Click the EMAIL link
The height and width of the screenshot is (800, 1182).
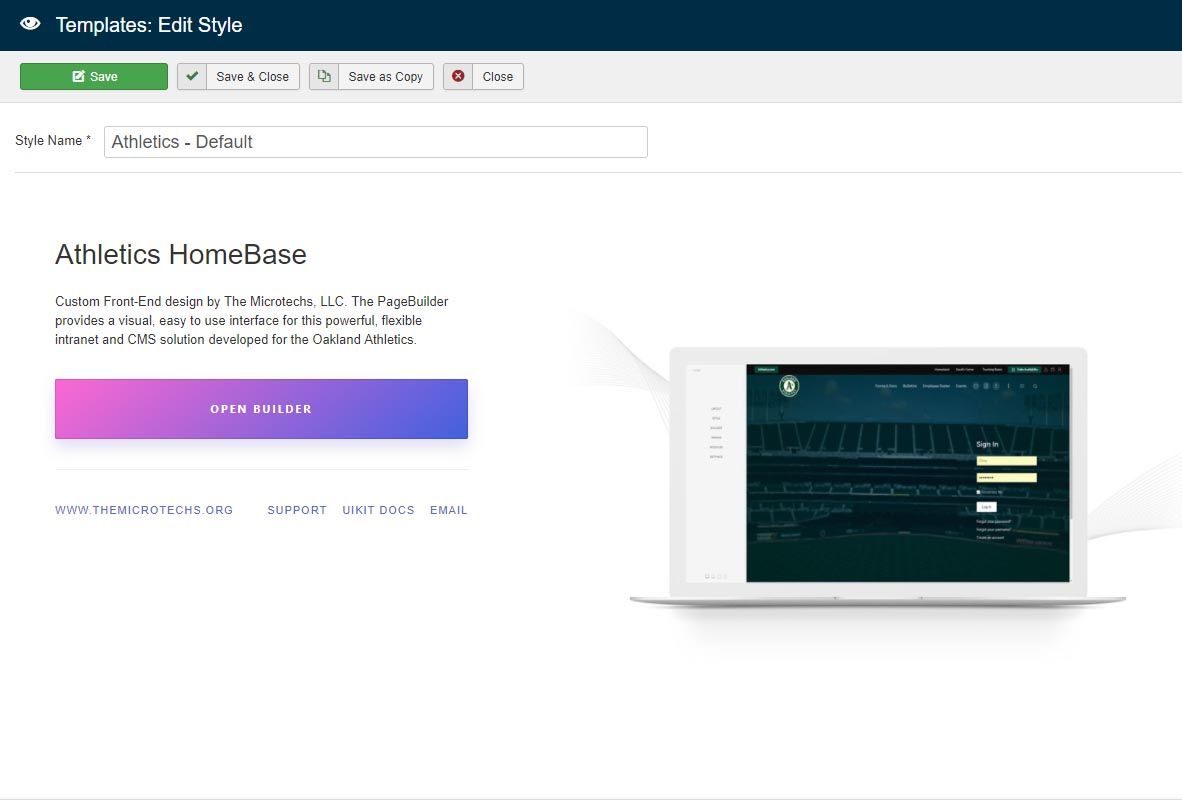tap(449, 510)
